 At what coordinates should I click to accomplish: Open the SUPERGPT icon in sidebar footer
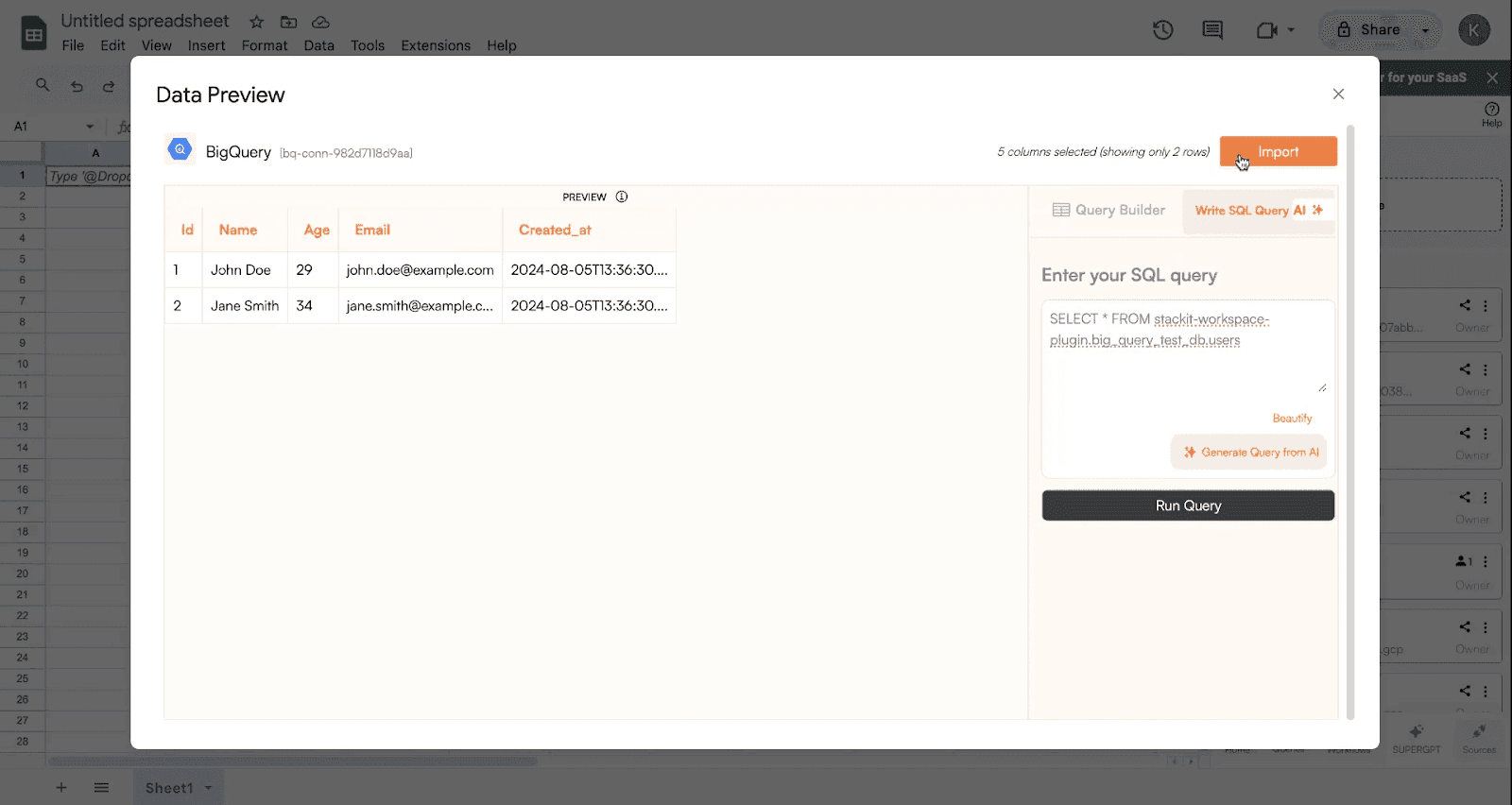click(x=1417, y=737)
